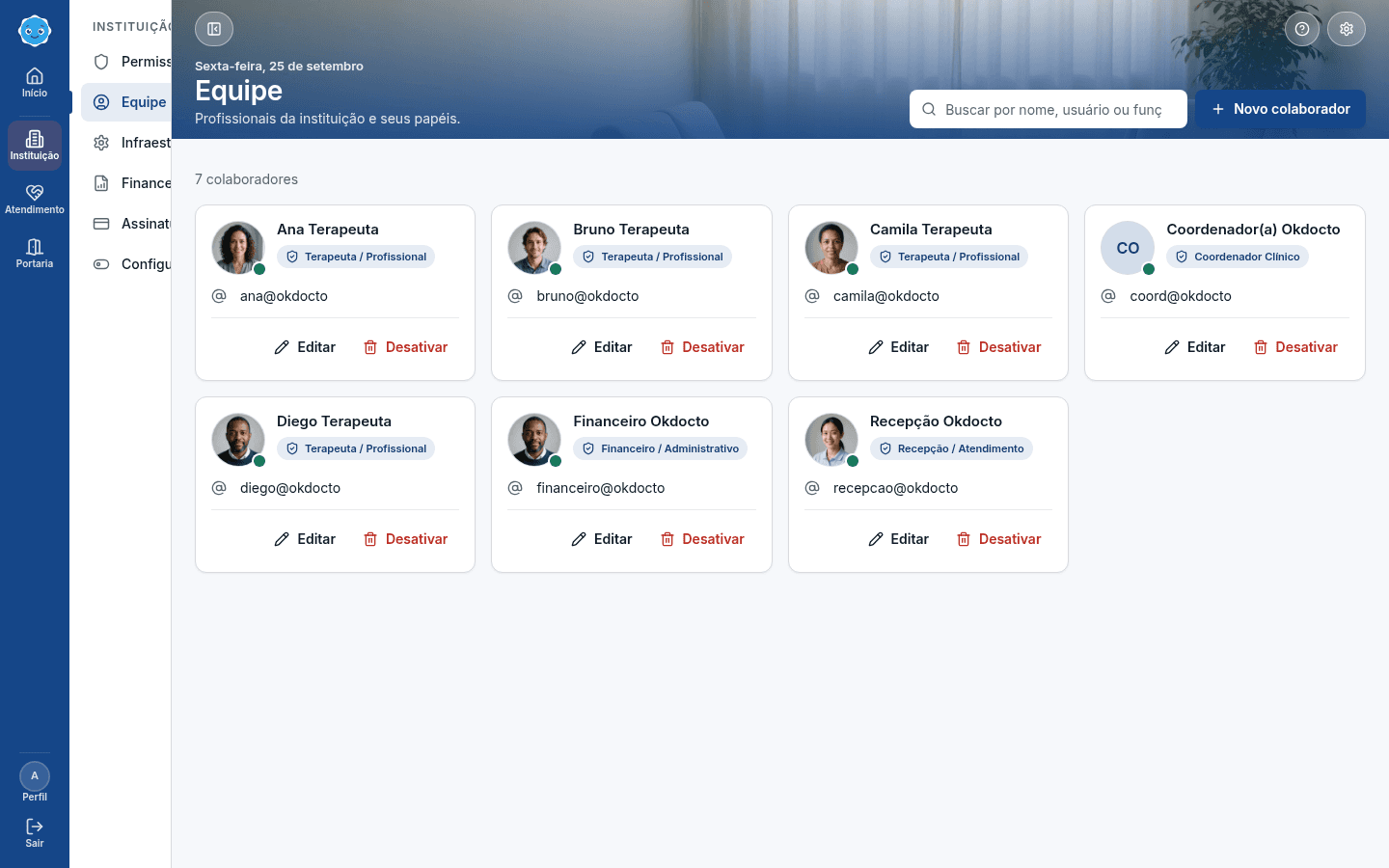
Task: Deactivate Diego Terapeuta
Action: coord(405,539)
